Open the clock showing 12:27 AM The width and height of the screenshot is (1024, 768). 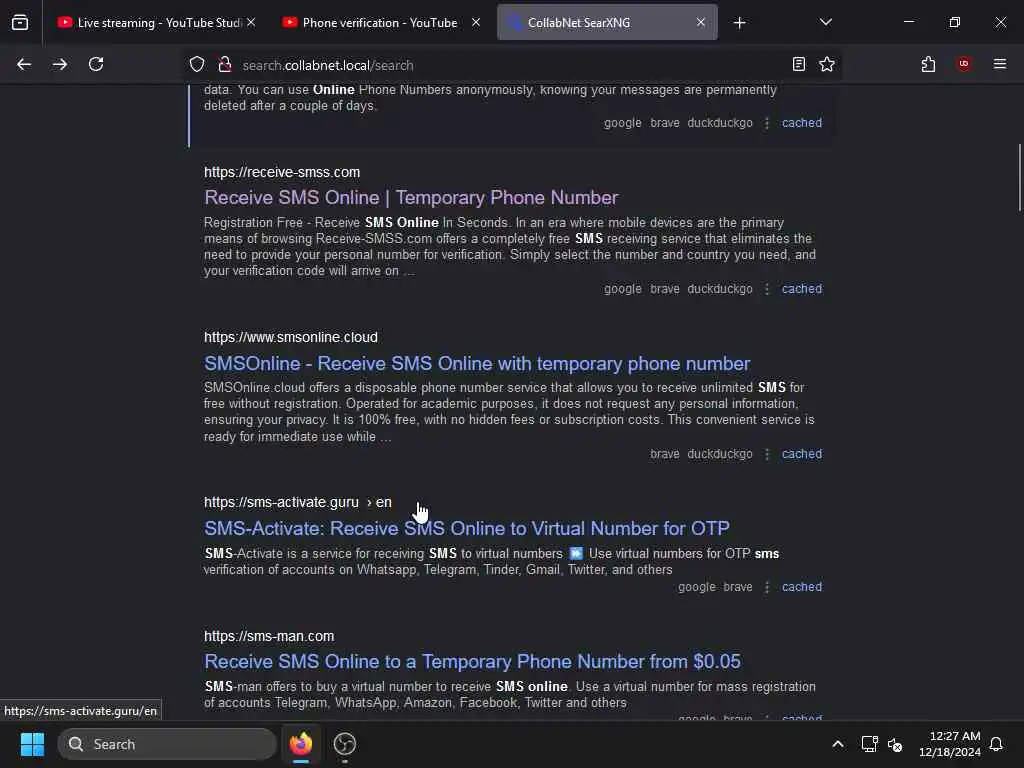(x=949, y=744)
